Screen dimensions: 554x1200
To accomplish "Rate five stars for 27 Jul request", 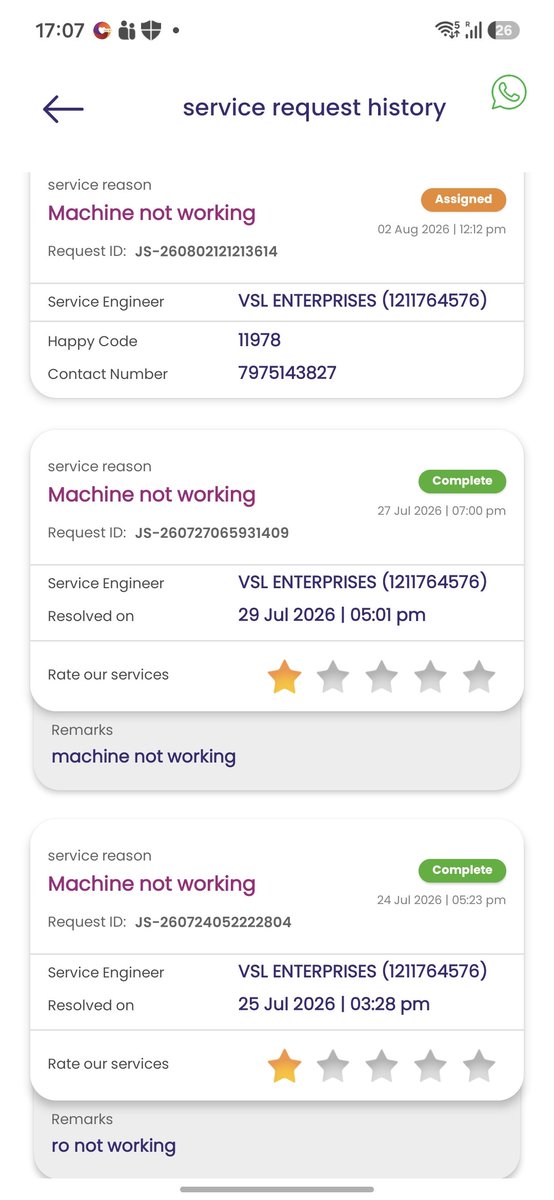I will pyautogui.click(x=480, y=677).
